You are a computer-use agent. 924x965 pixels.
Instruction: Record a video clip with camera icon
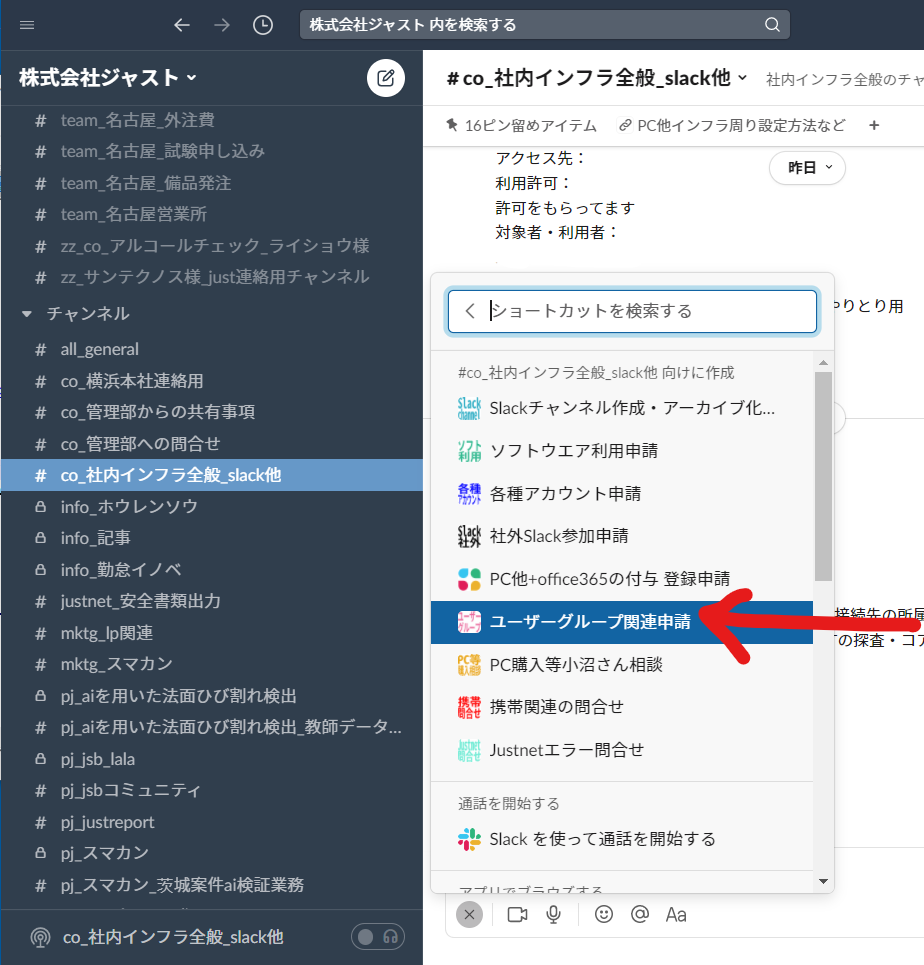pyautogui.click(x=517, y=915)
